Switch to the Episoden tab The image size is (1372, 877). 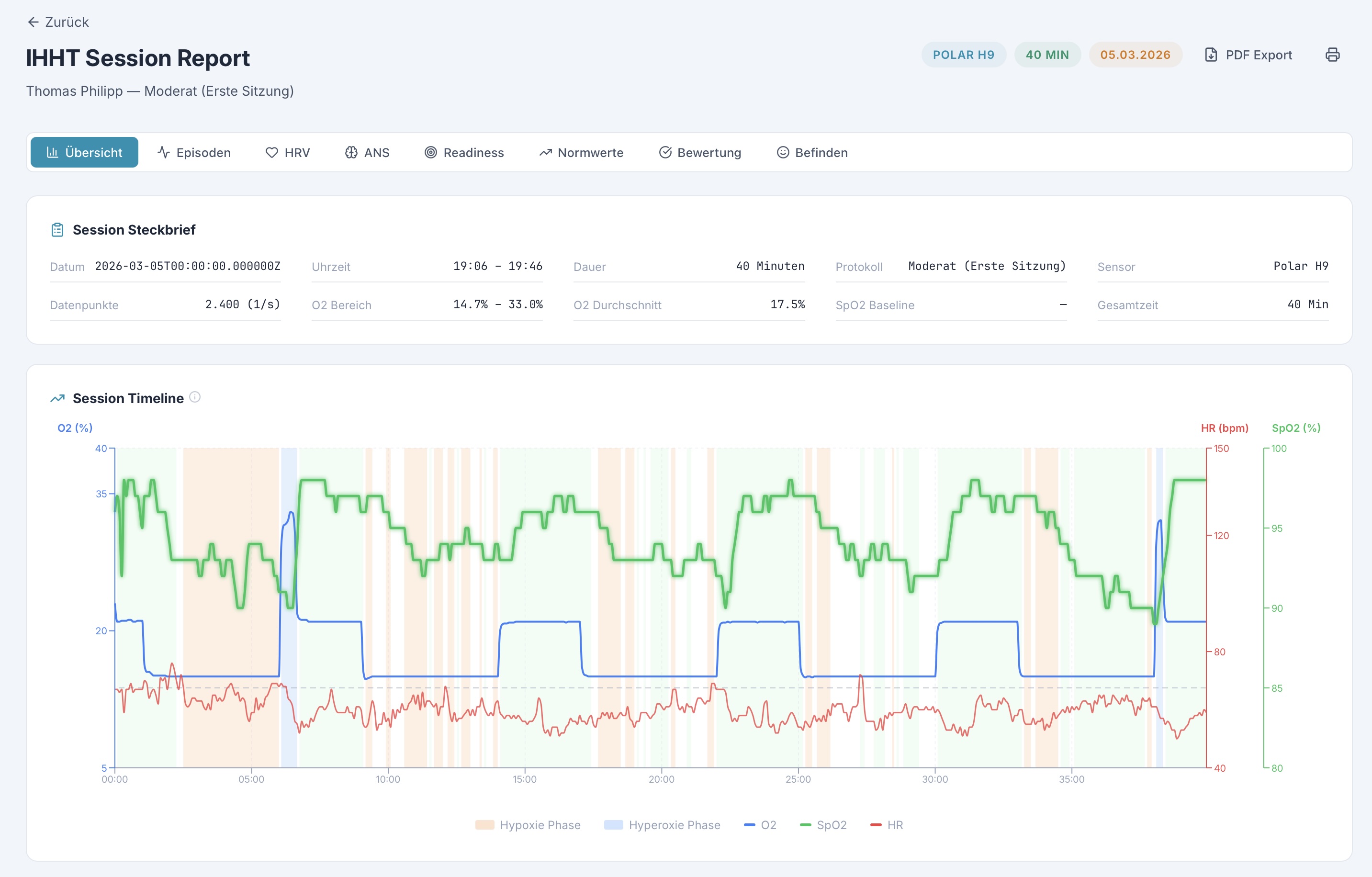click(x=194, y=152)
